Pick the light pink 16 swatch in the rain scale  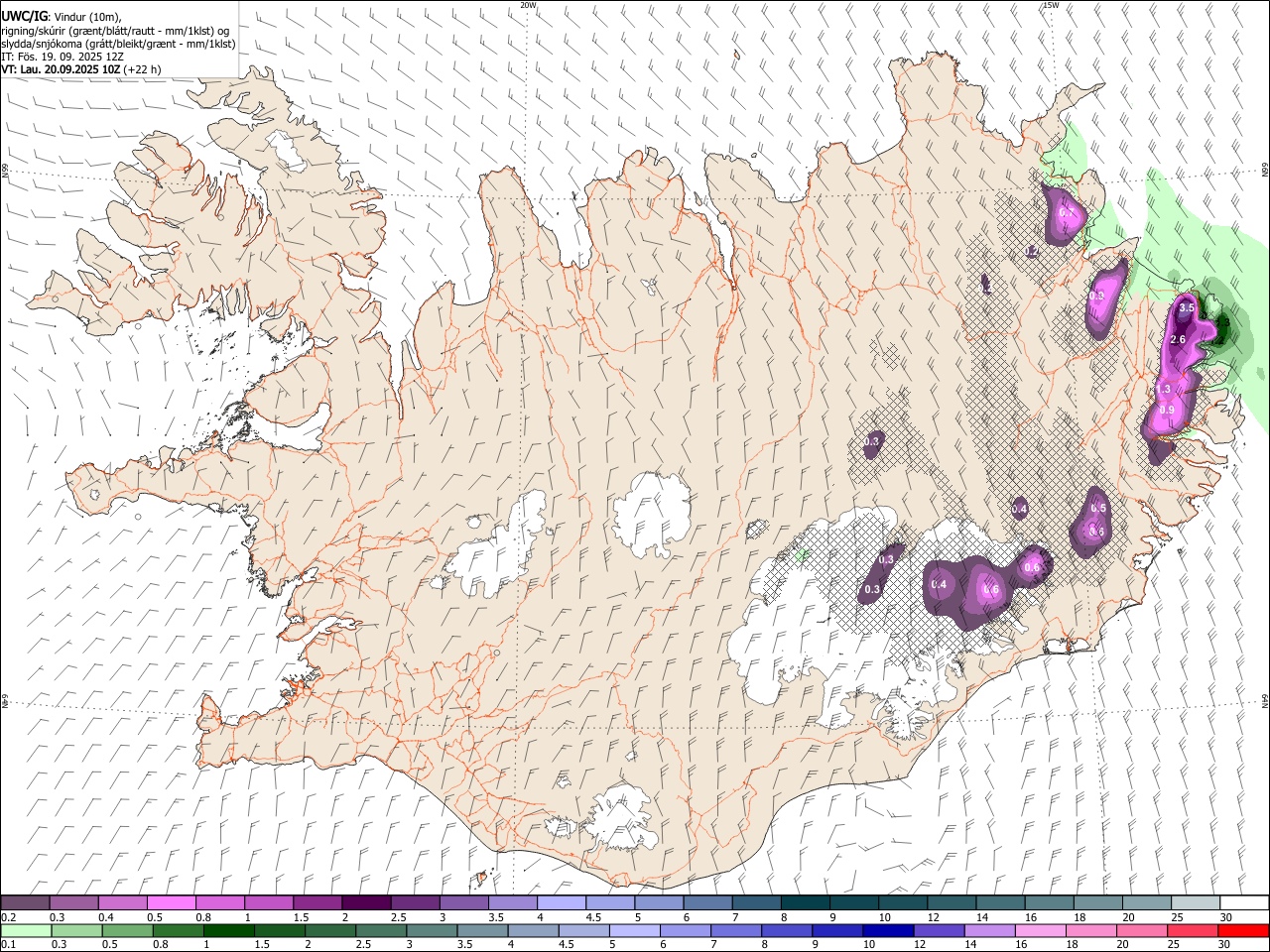(1039, 931)
